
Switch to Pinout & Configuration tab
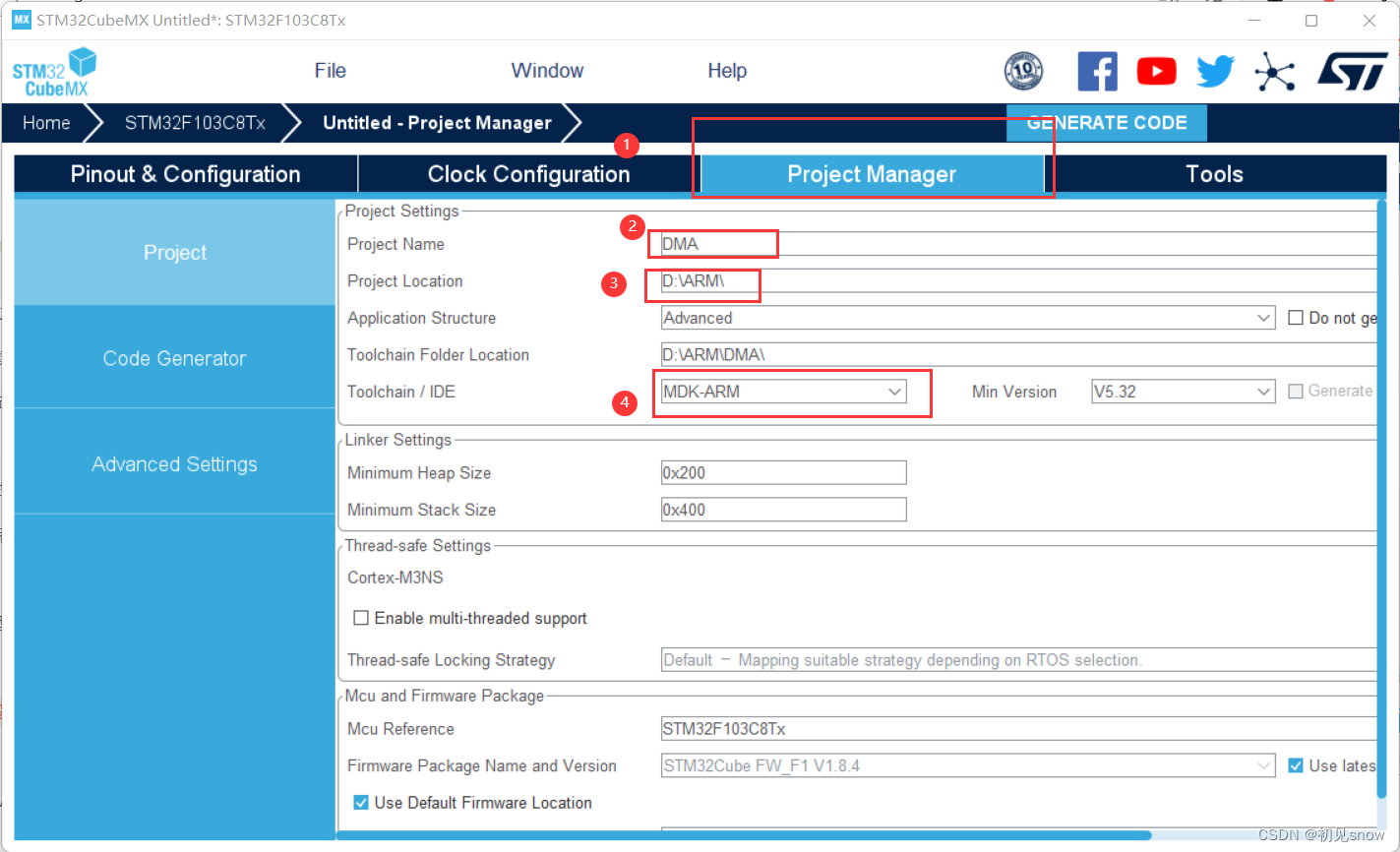pyautogui.click(x=185, y=174)
